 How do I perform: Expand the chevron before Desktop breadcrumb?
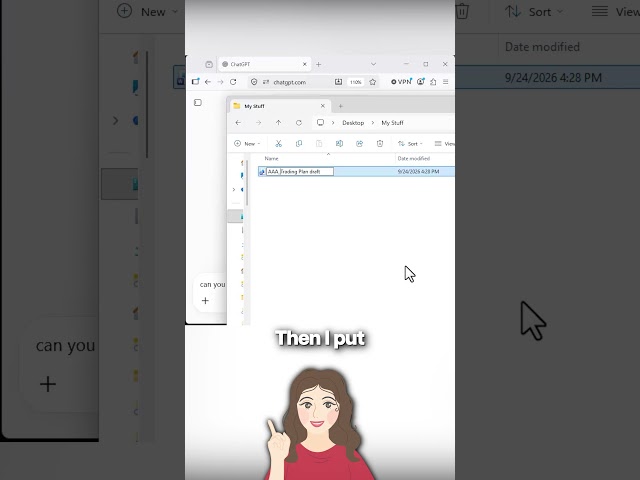coord(333,123)
